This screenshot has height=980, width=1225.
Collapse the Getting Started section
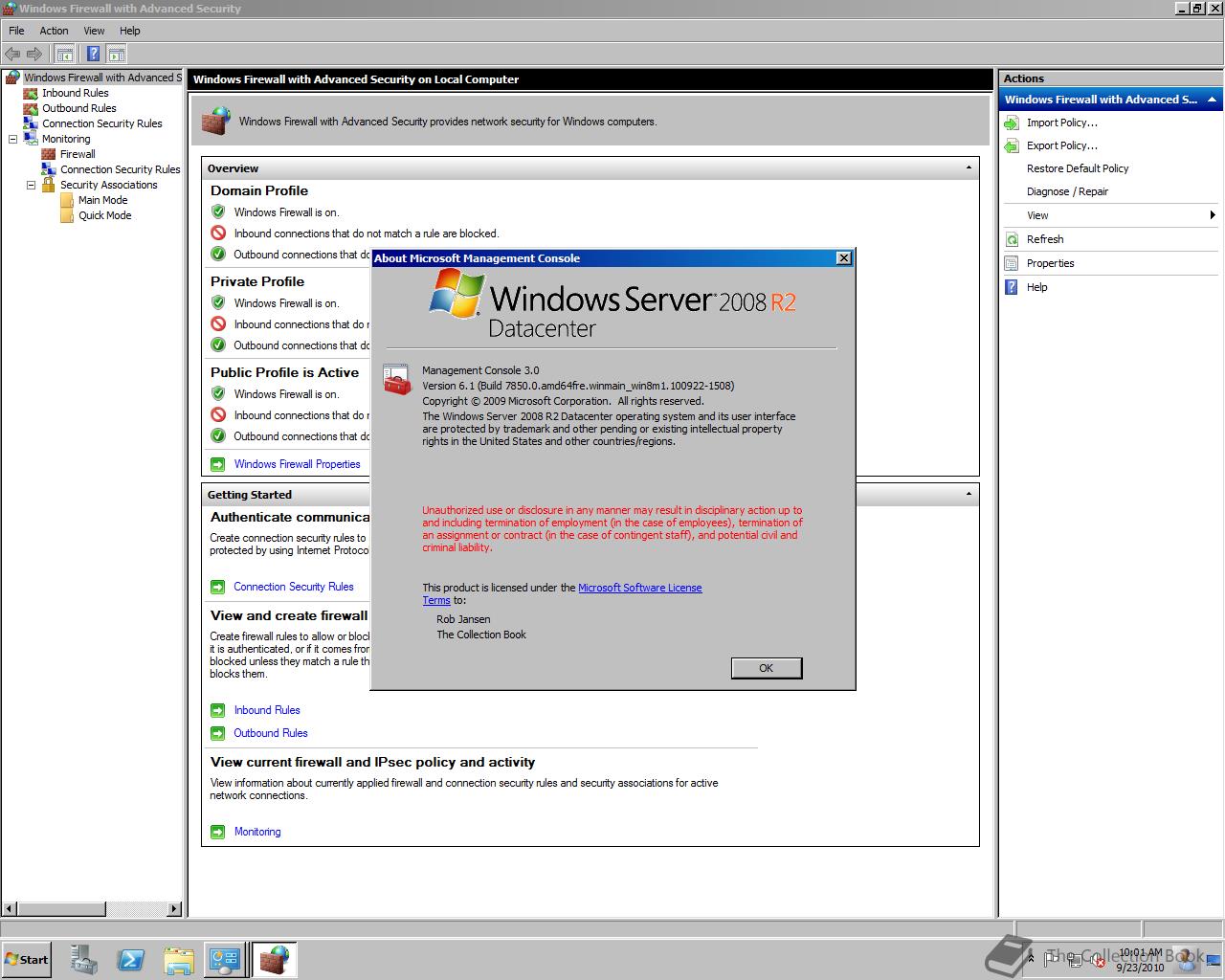tap(969, 494)
